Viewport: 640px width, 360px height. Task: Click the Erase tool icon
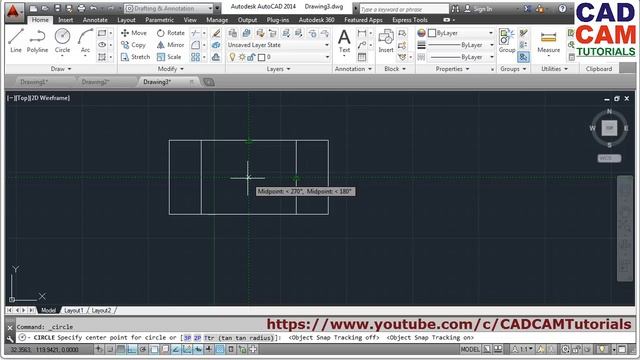click(x=216, y=33)
